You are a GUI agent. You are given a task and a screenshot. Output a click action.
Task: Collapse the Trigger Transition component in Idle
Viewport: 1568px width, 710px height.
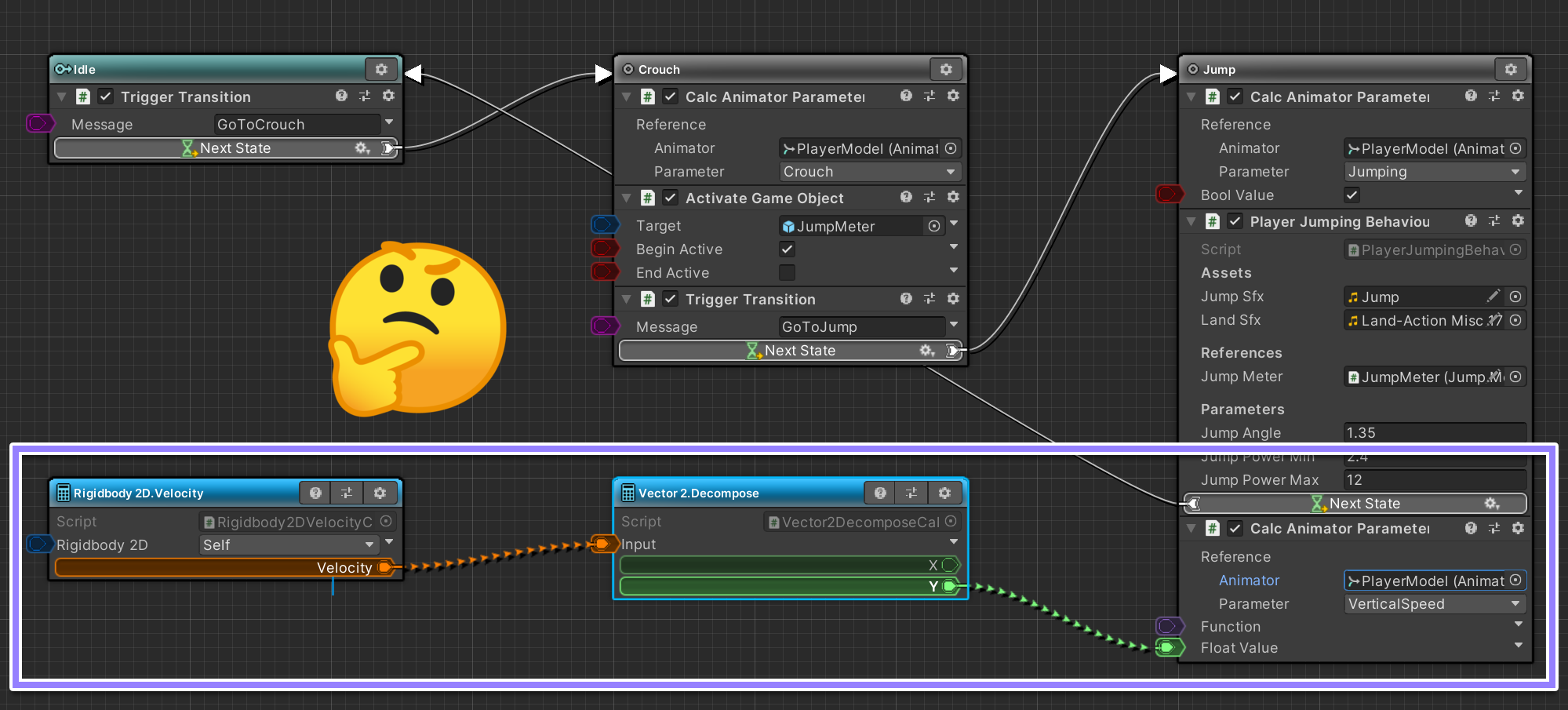pos(62,96)
